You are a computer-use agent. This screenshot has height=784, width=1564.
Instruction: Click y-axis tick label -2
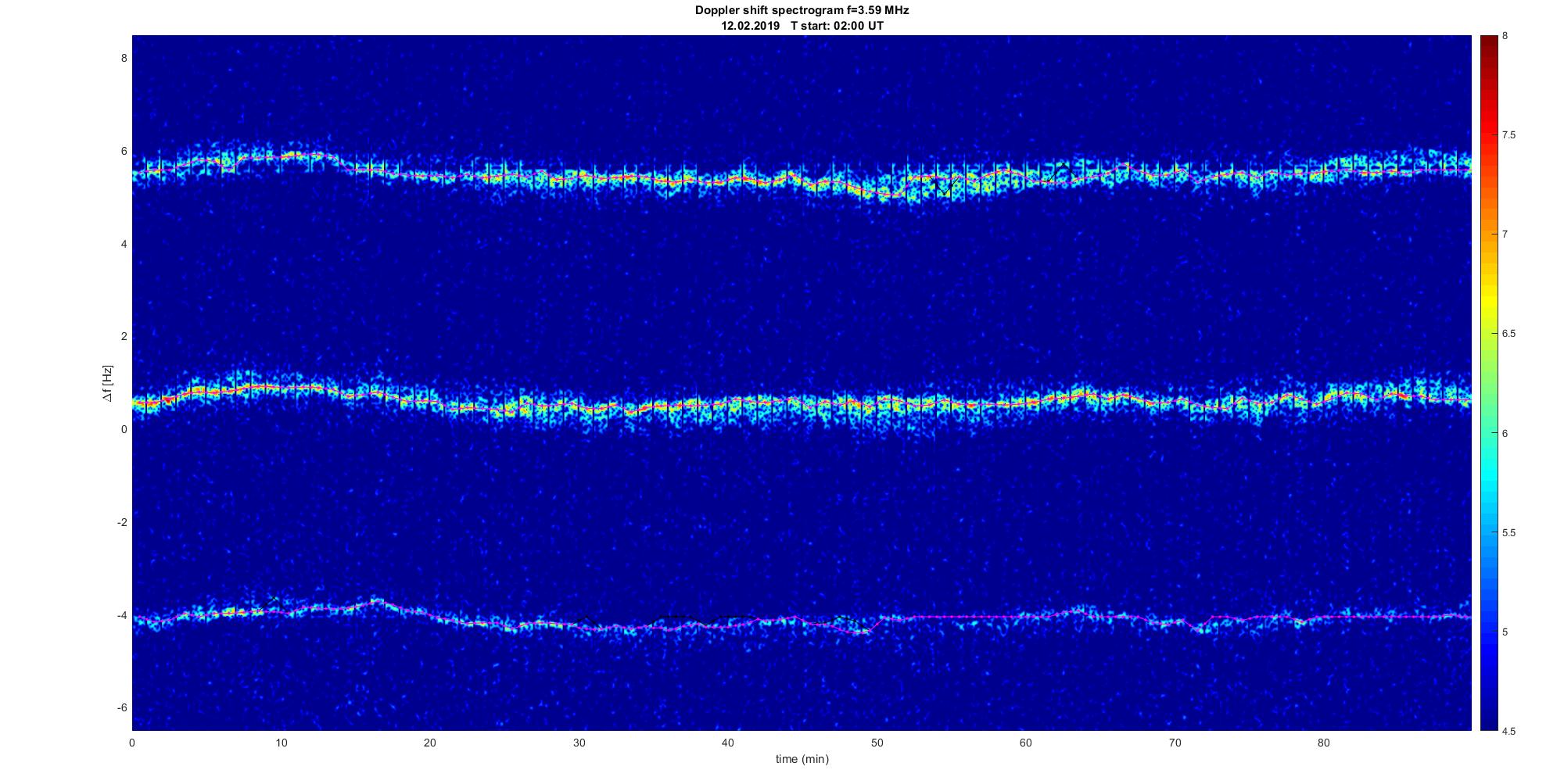[122, 522]
